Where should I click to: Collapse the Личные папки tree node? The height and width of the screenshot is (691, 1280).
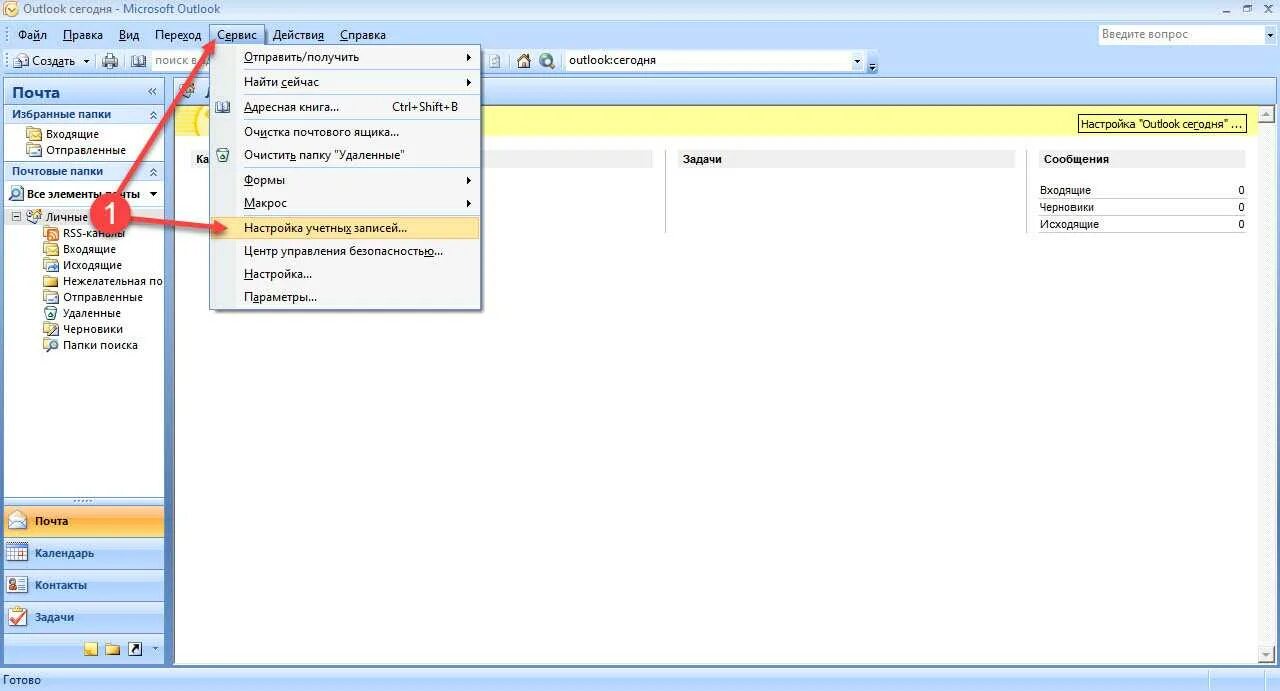[x=16, y=217]
